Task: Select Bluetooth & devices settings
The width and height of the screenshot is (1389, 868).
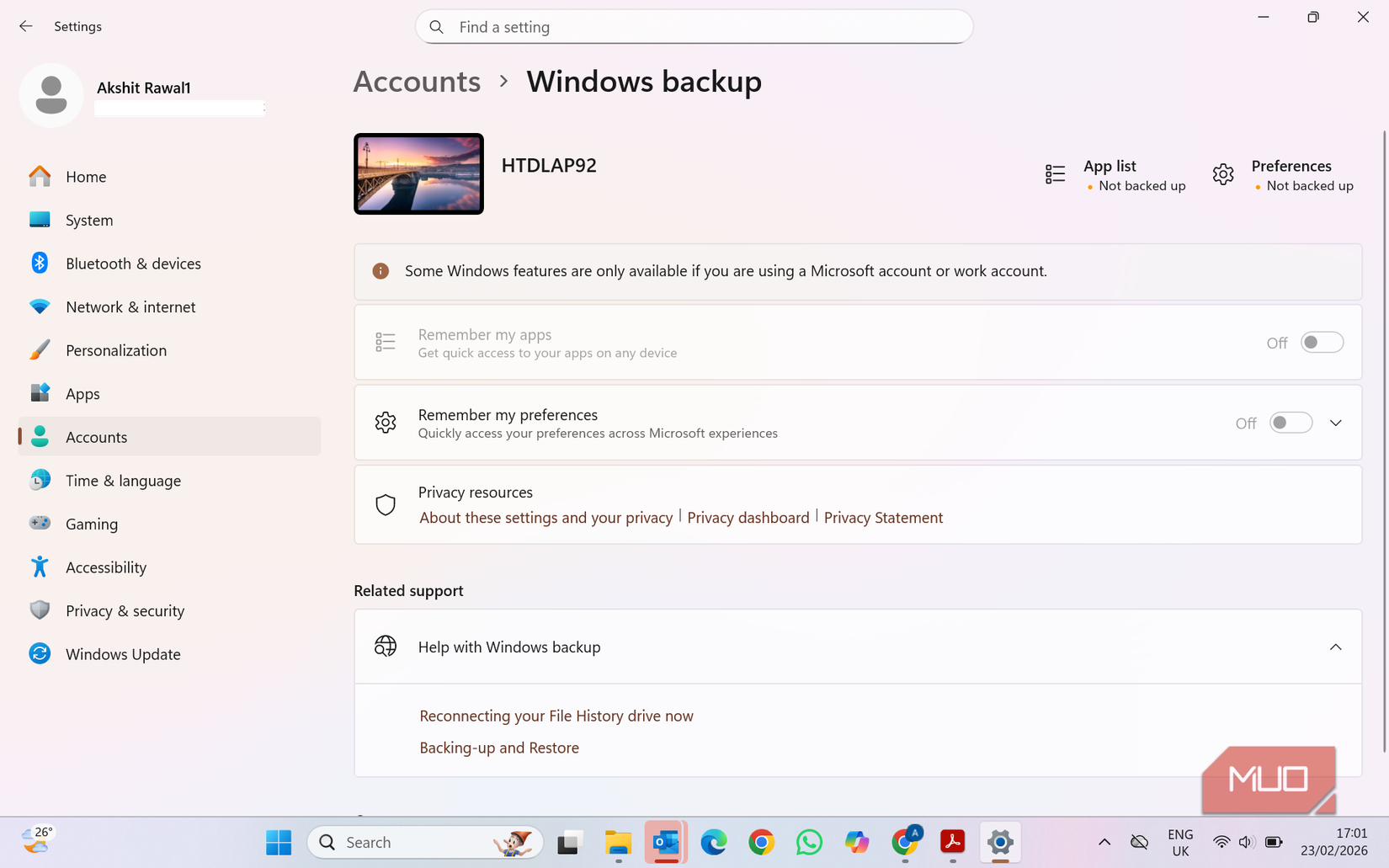Action: click(x=133, y=263)
